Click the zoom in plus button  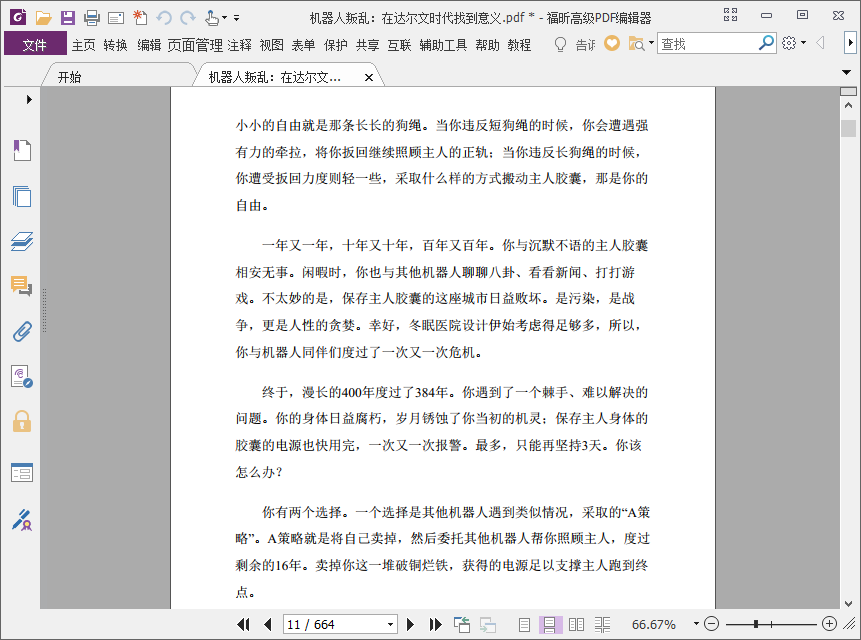click(x=829, y=624)
